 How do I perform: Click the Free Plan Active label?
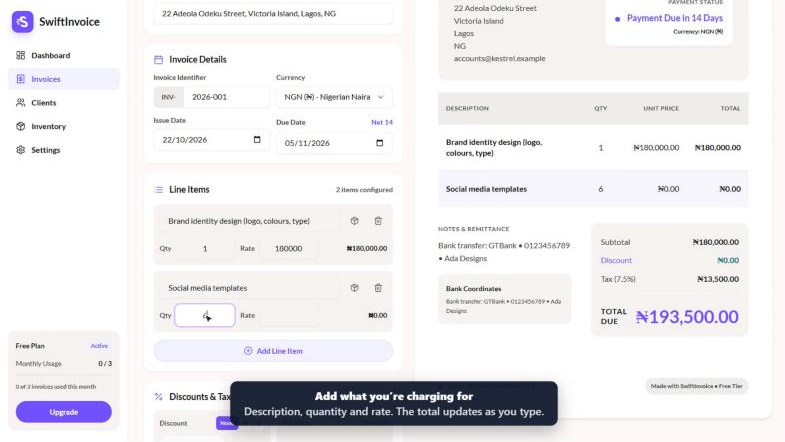(99, 346)
